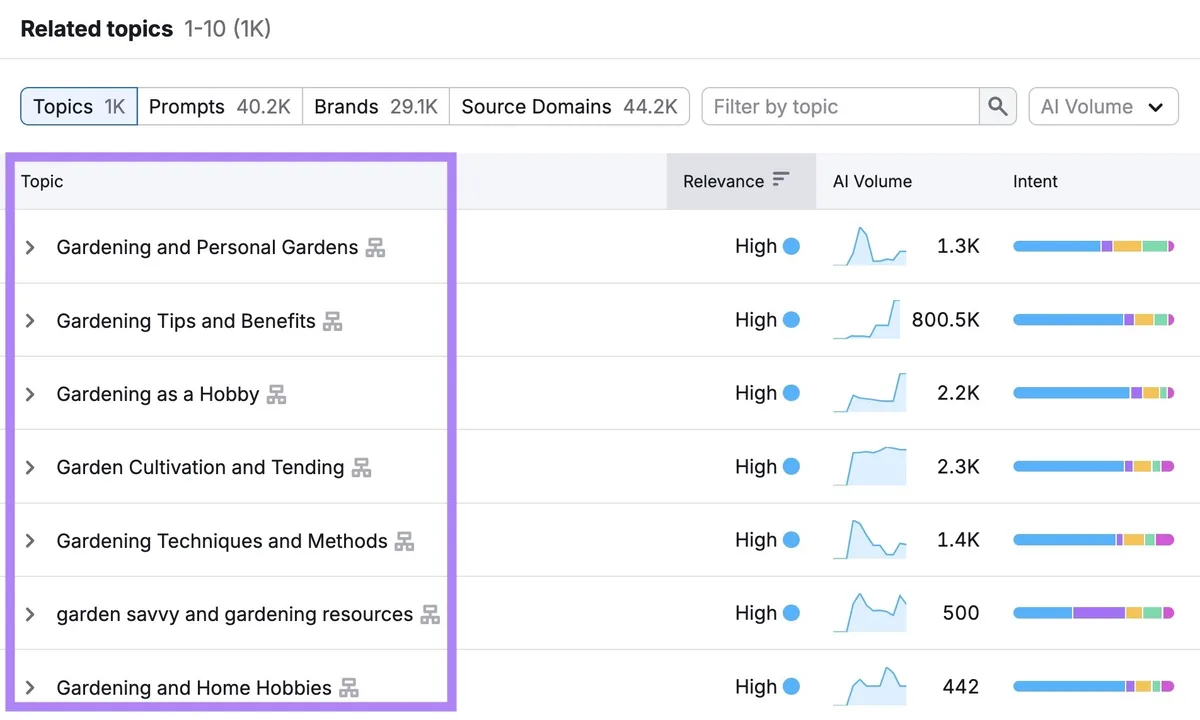The image size is (1200, 720).
Task: Select the Topics 1K tab
Action: point(79,107)
